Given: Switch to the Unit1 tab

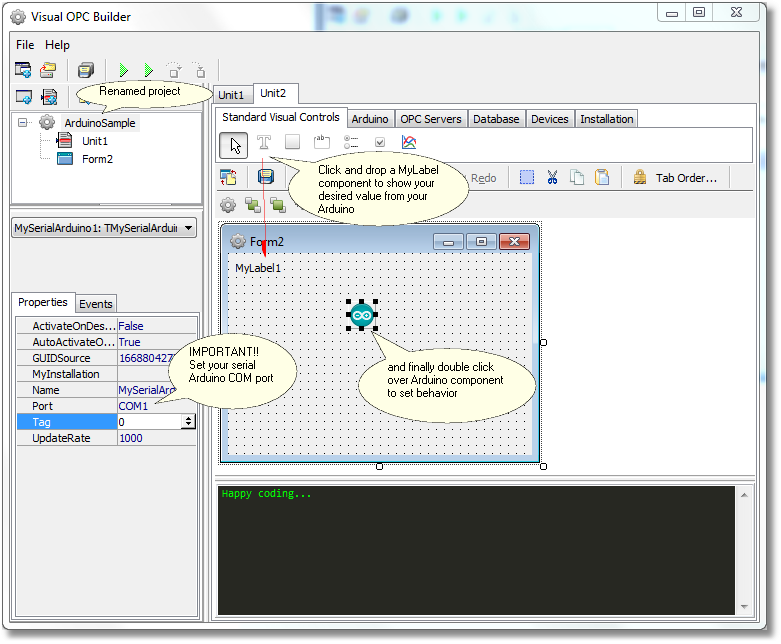Looking at the screenshot, I should tap(232, 95).
